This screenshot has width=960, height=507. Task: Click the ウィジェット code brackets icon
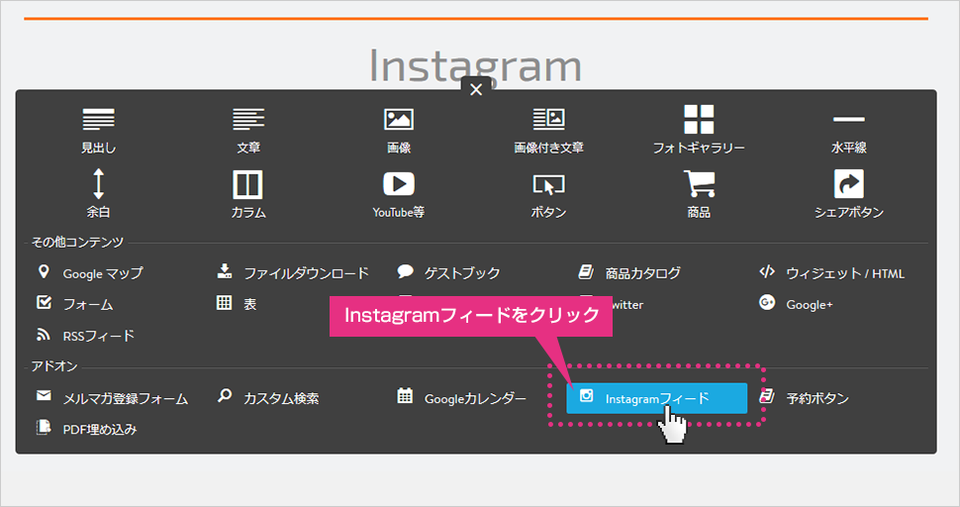tap(767, 271)
